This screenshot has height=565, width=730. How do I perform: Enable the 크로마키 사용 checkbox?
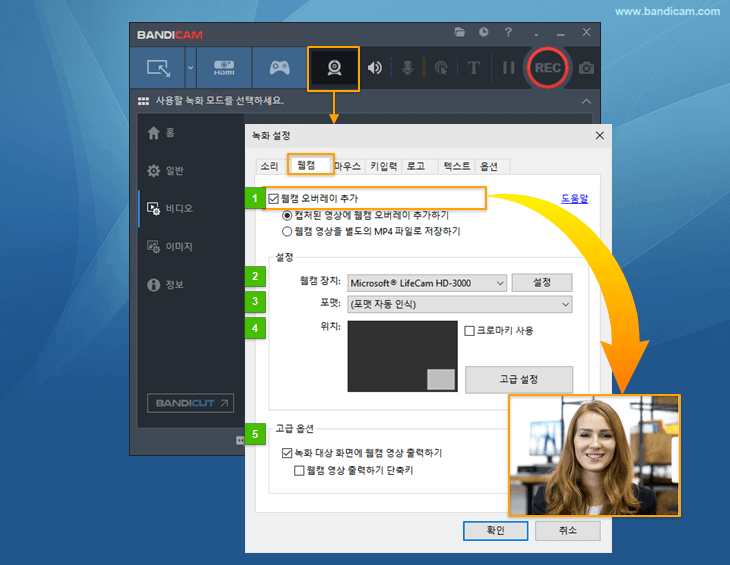tap(470, 330)
